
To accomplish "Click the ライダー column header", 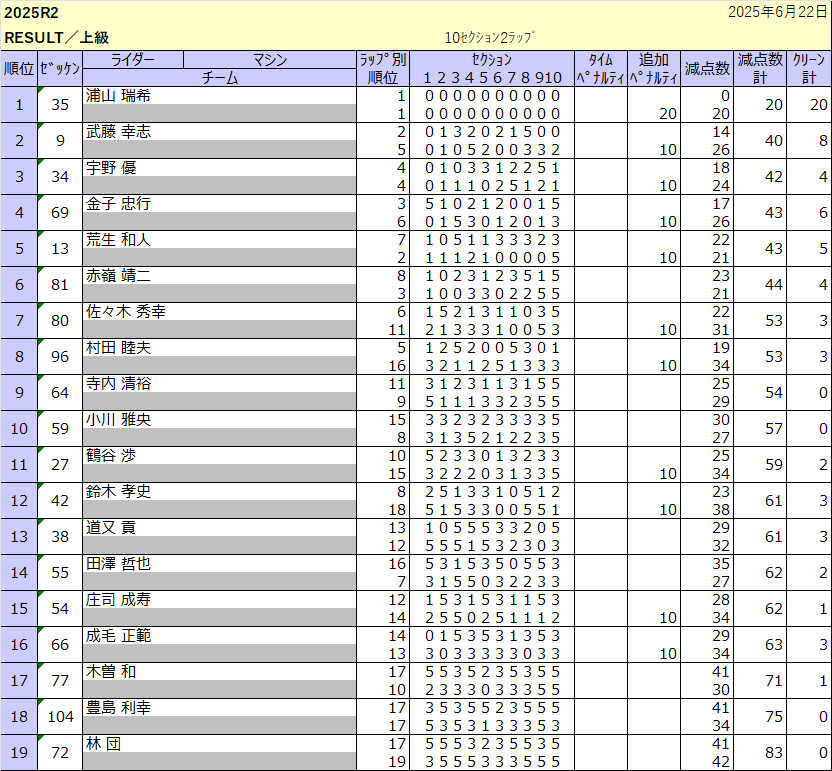I will [x=132, y=60].
